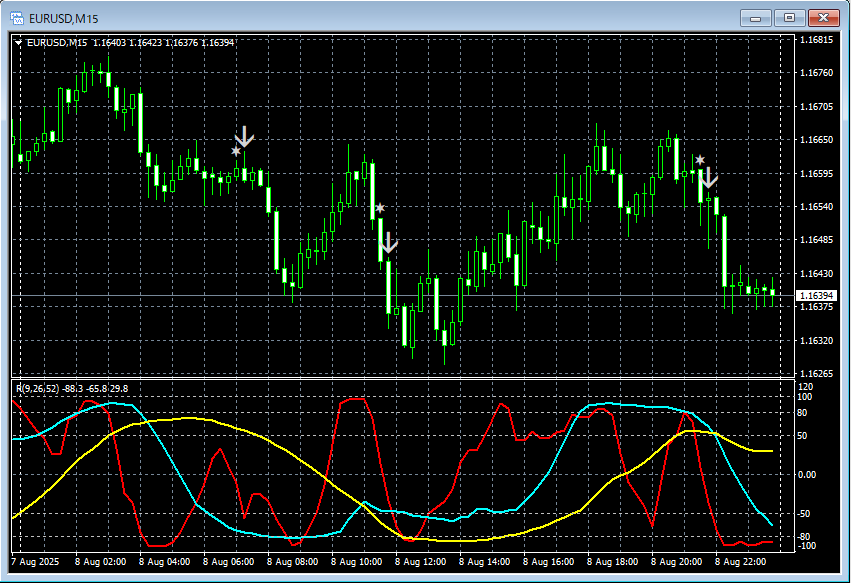Click the 8 Aug 02:00 time label
Viewport: 852px width, 583px height.
coord(101,561)
